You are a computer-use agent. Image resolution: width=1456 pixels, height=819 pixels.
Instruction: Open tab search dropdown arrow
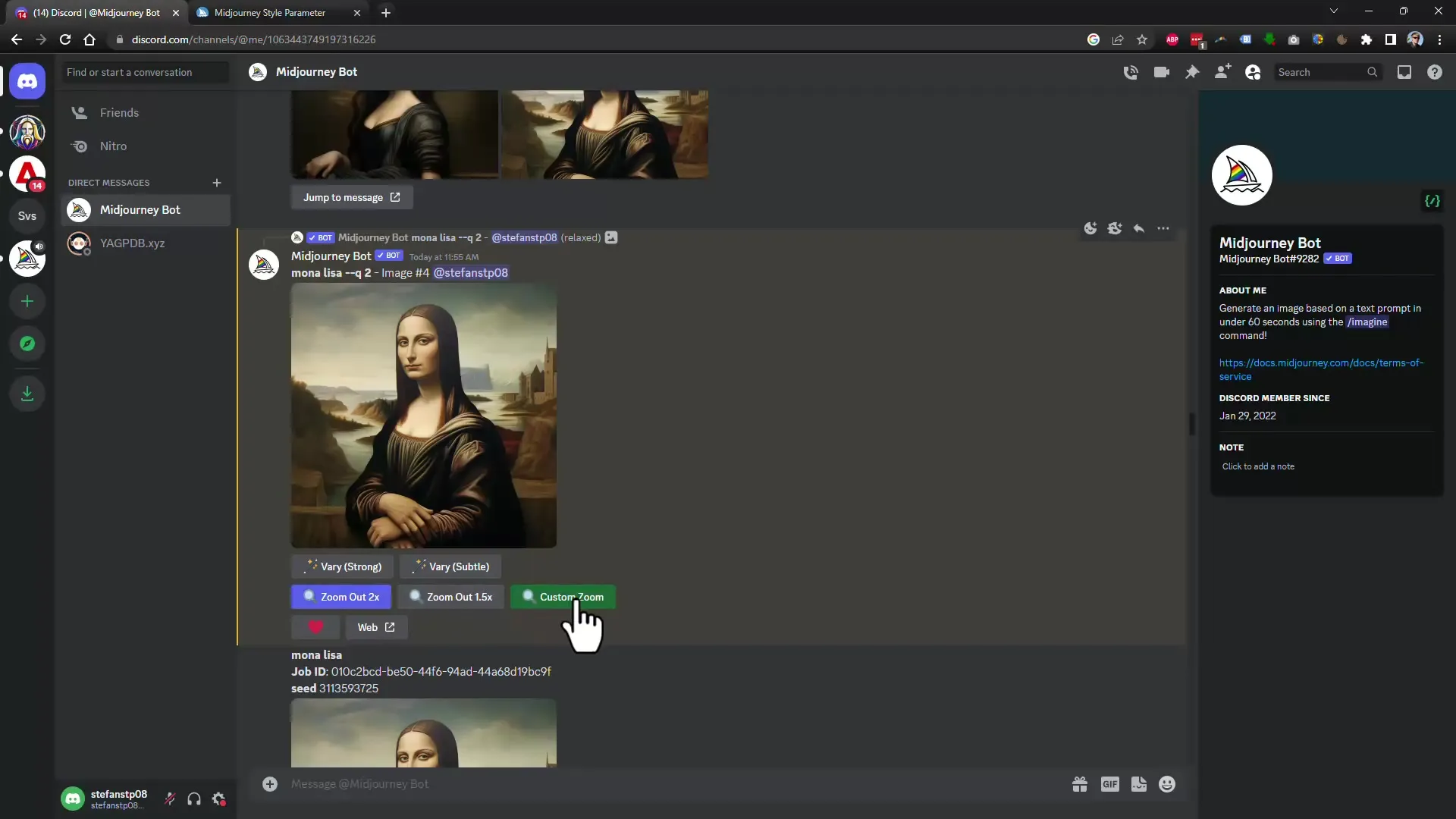coord(1334,11)
